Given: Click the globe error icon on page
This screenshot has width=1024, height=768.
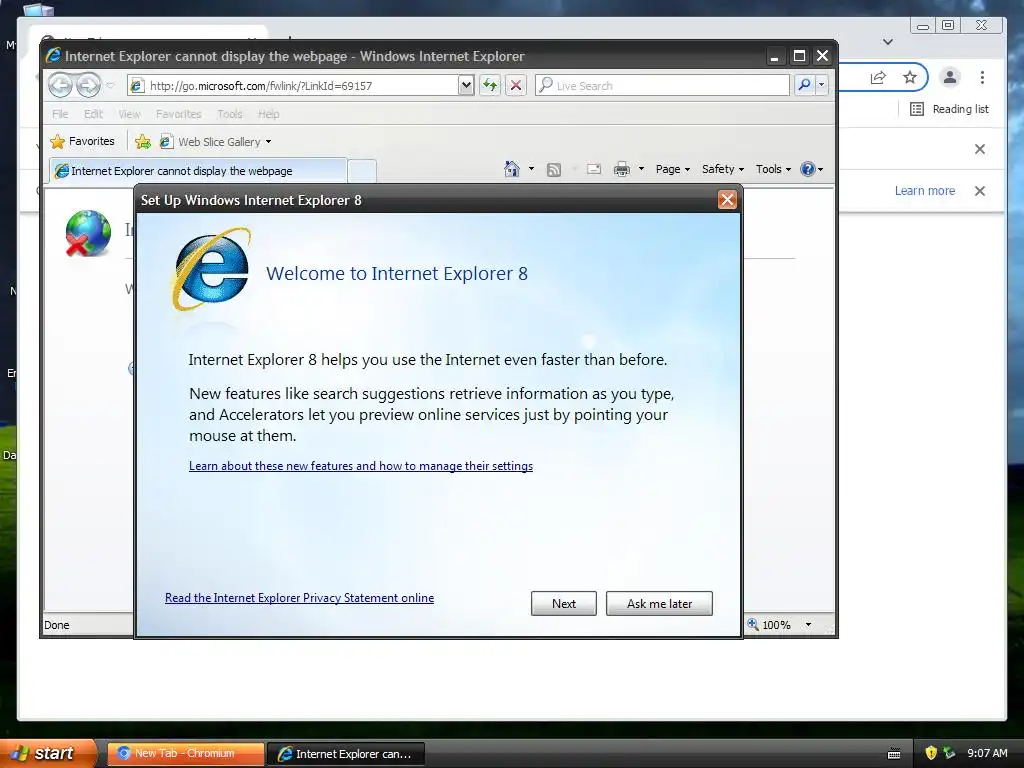Looking at the screenshot, I should [x=87, y=232].
